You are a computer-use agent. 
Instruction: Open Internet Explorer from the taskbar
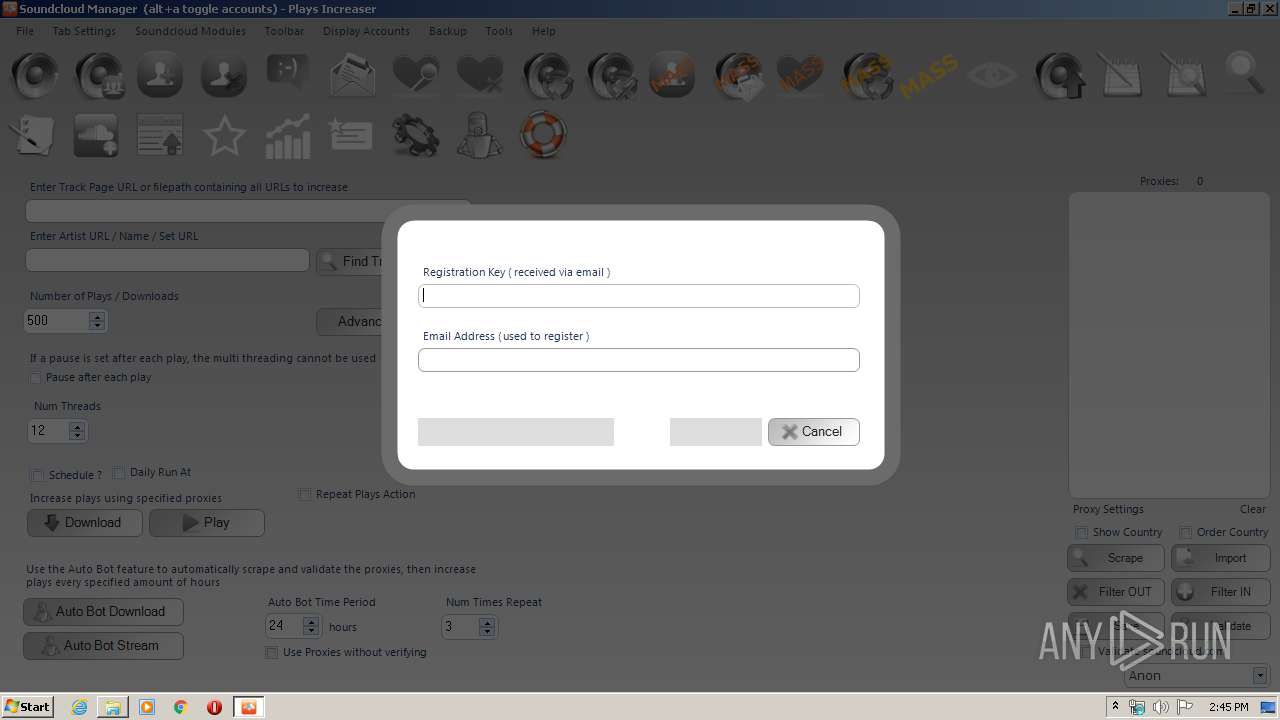click(x=79, y=707)
